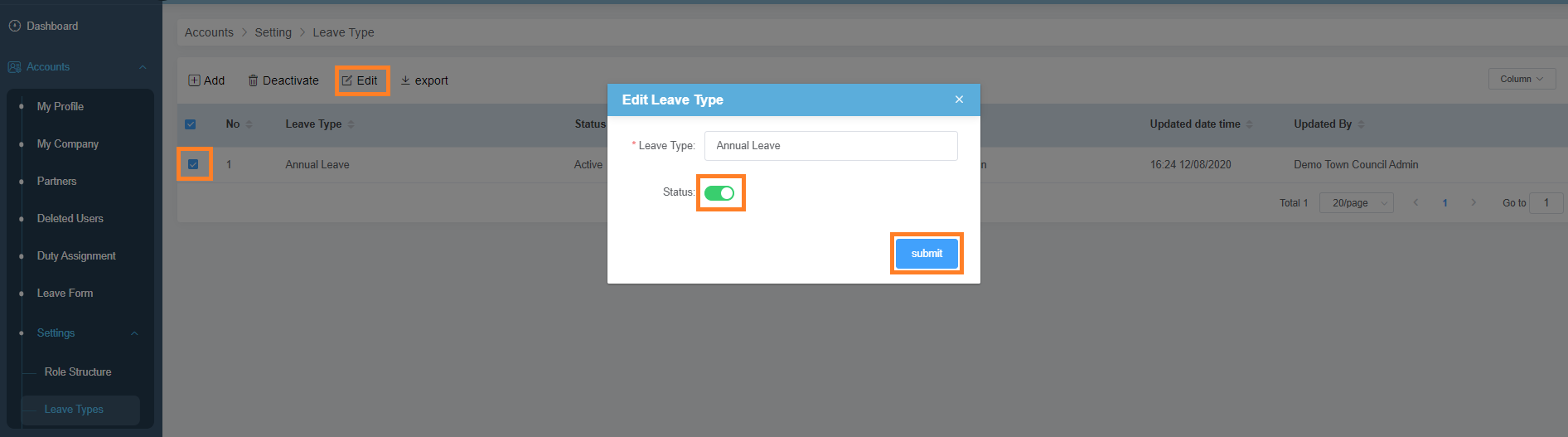Select Role Structure in the sidebar
1568x437 pixels.
(78, 371)
